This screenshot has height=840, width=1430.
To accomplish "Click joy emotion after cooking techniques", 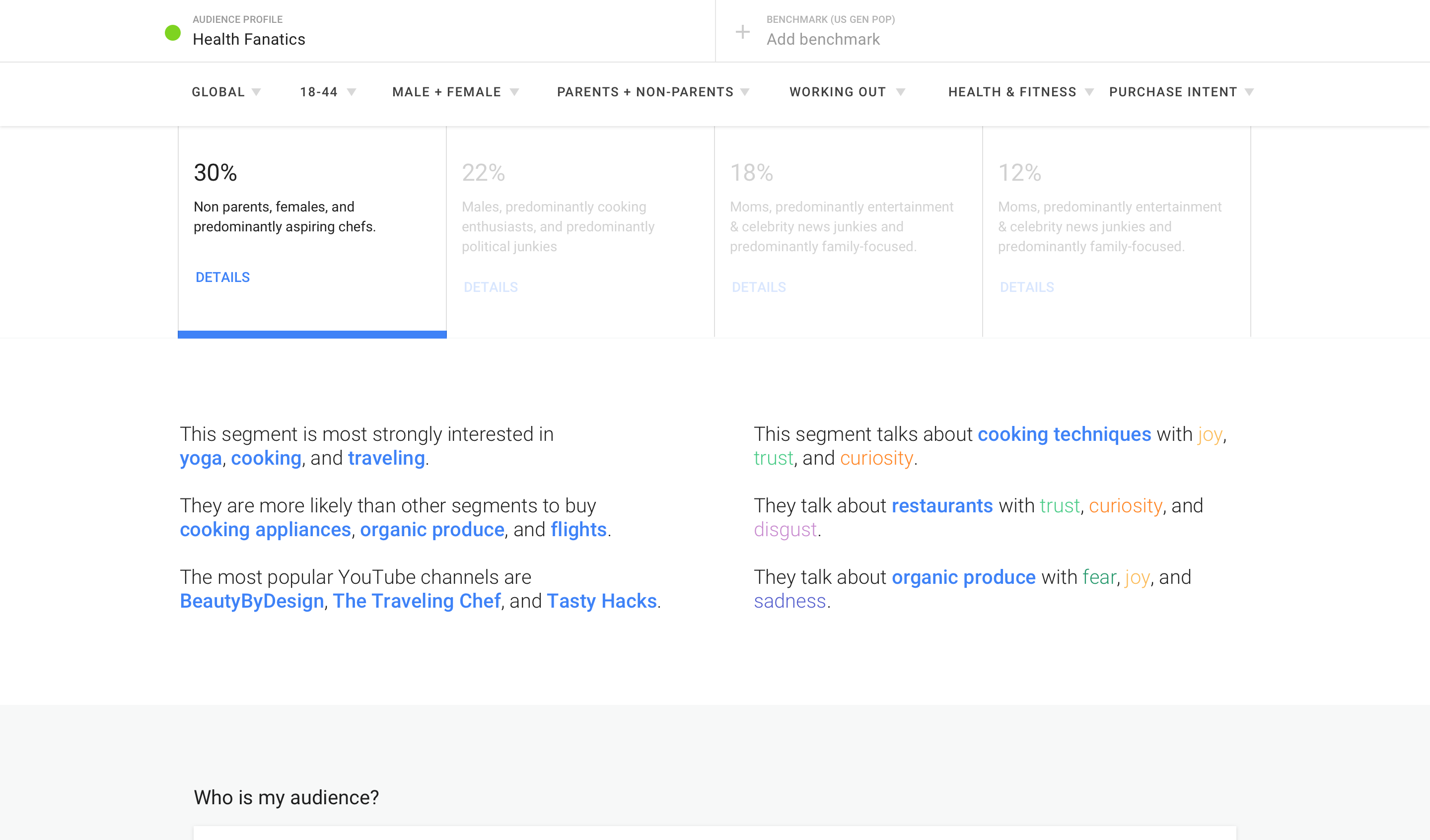I will (1210, 435).
